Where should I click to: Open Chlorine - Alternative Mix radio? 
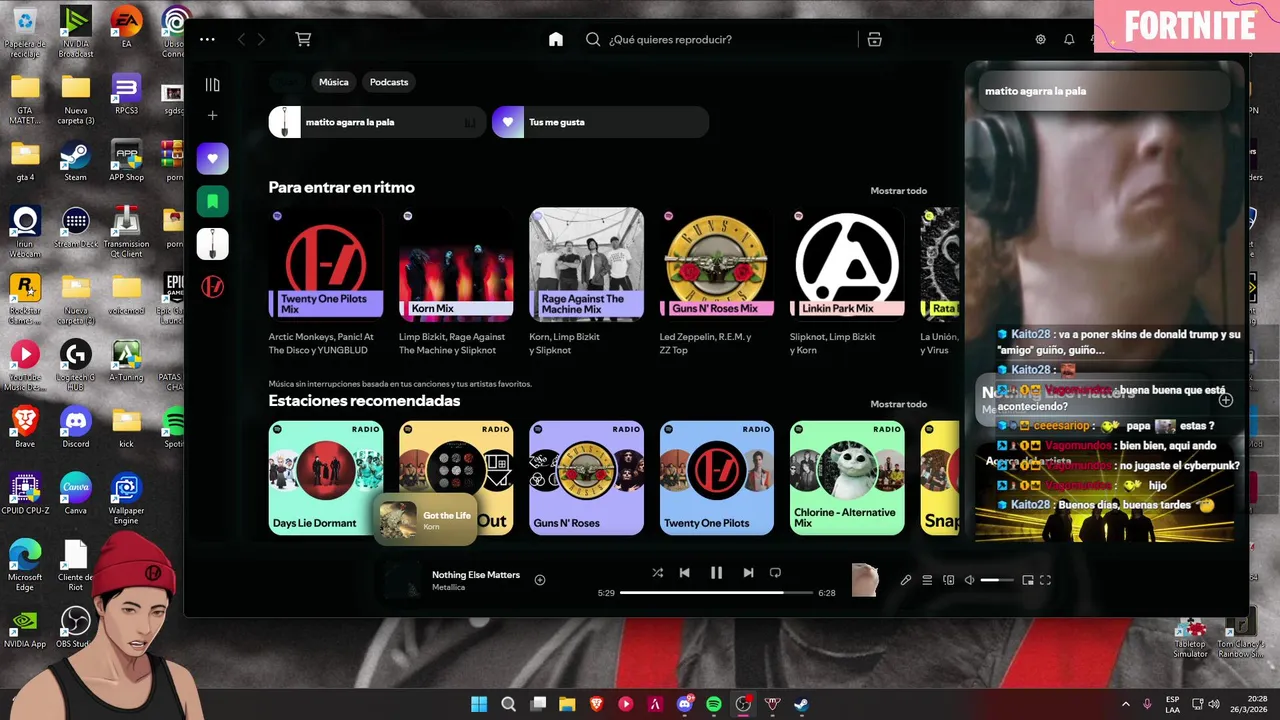click(x=847, y=478)
